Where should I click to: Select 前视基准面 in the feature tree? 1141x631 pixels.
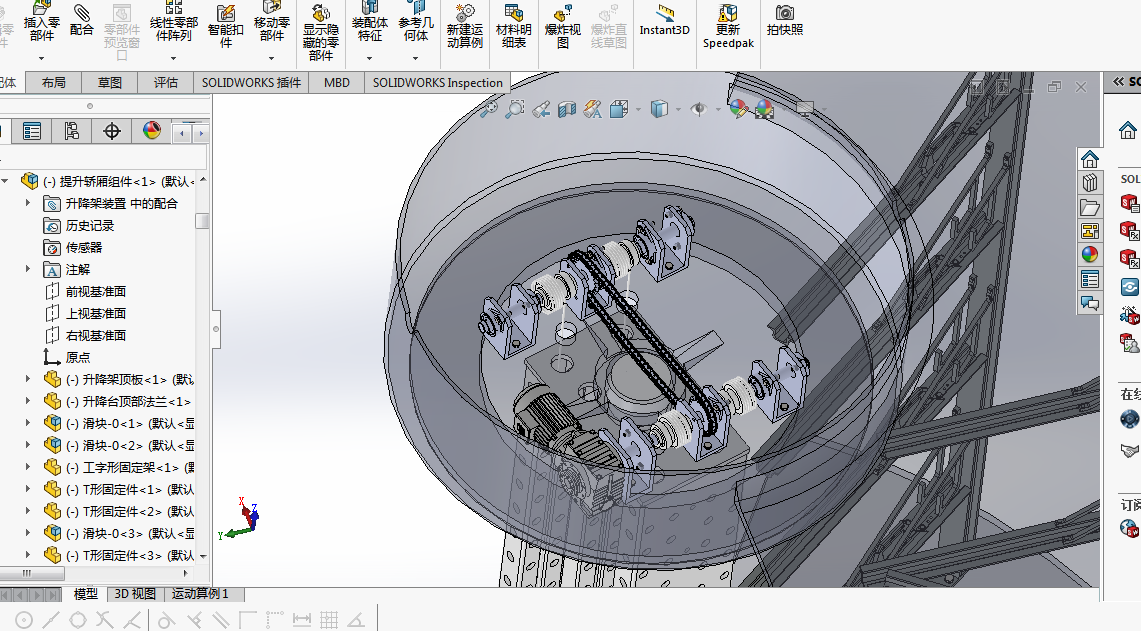click(95, 291)
